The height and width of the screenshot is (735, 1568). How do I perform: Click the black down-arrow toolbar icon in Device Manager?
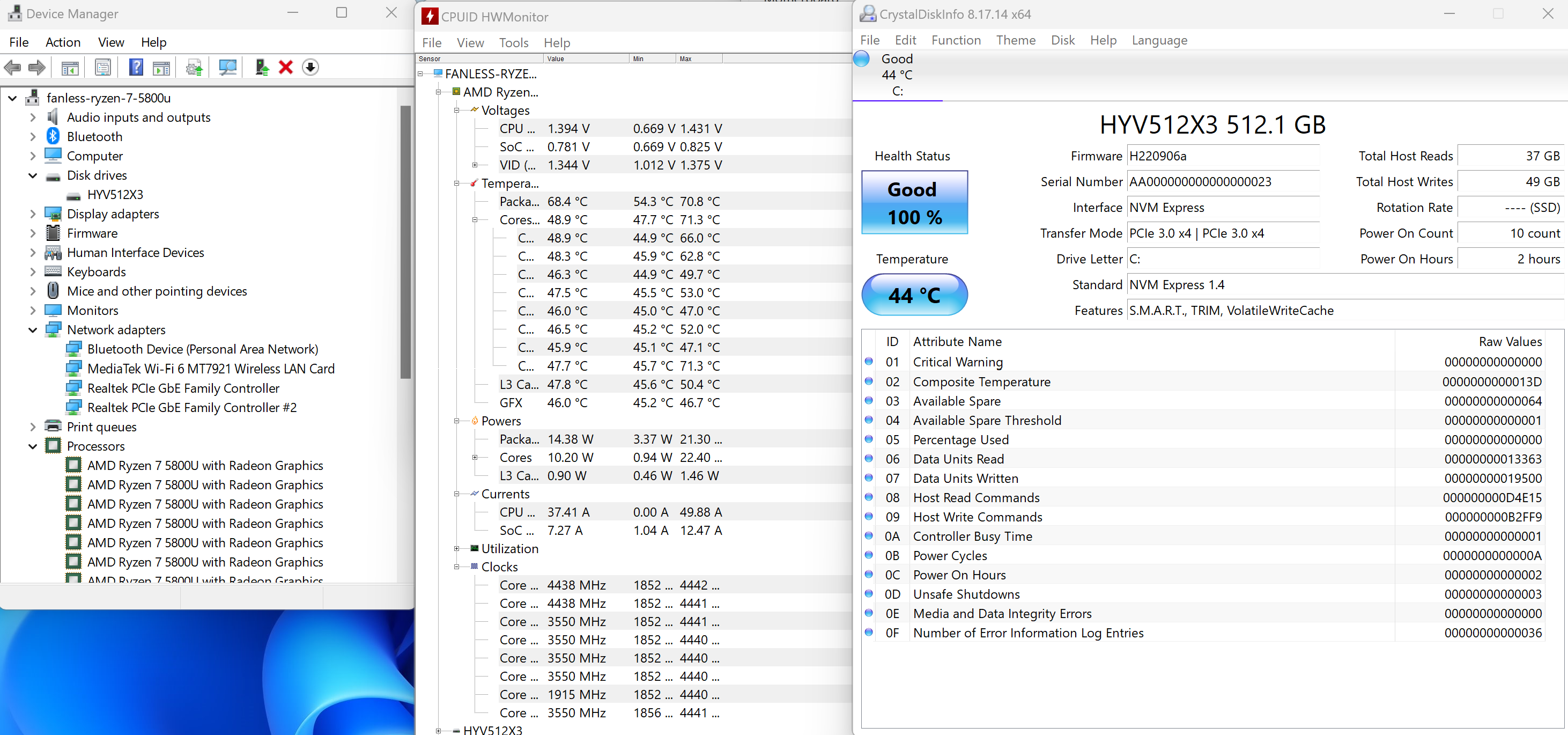point(310,67)
